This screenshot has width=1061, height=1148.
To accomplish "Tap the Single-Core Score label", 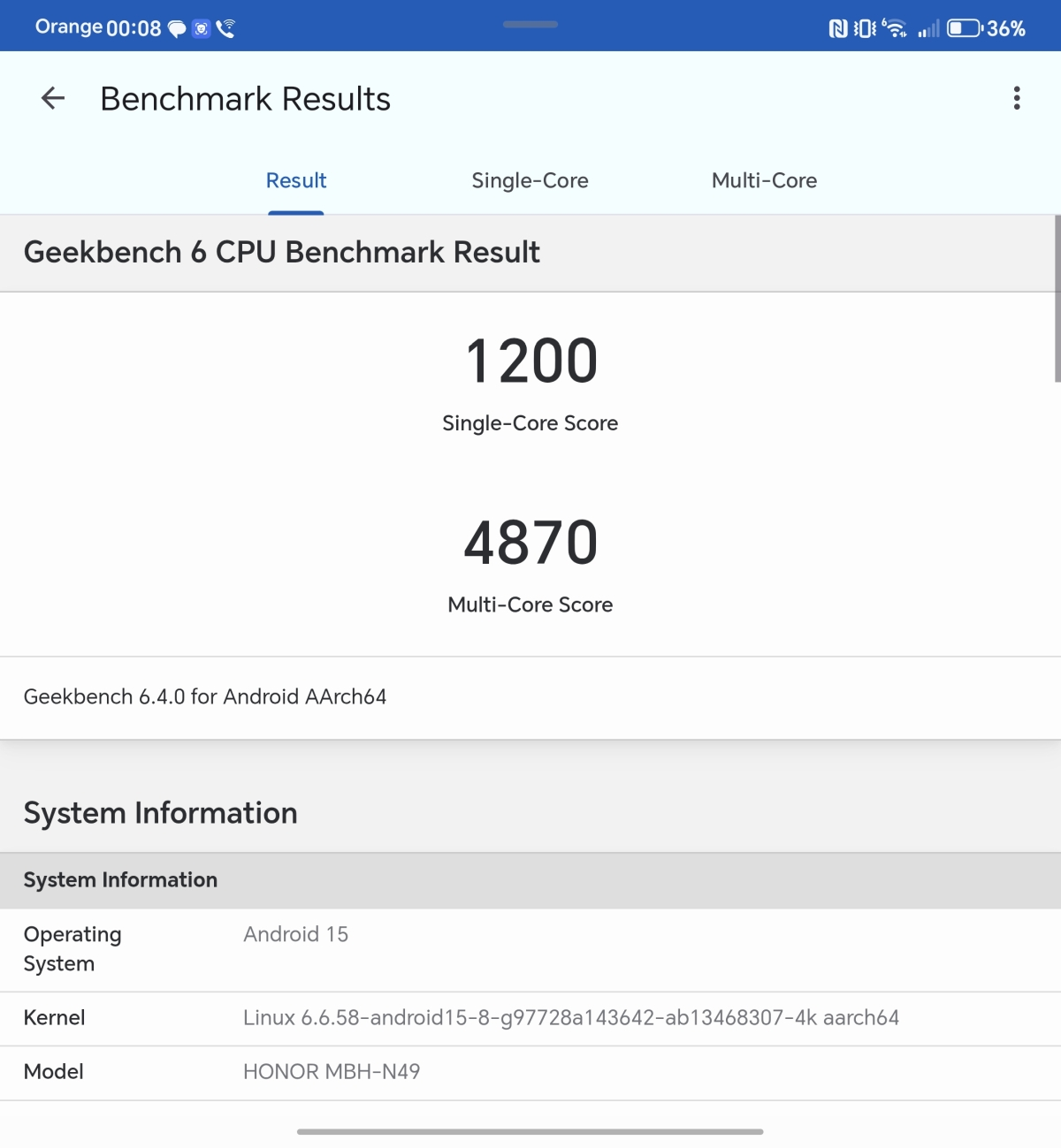I will [x=530, y=423].
